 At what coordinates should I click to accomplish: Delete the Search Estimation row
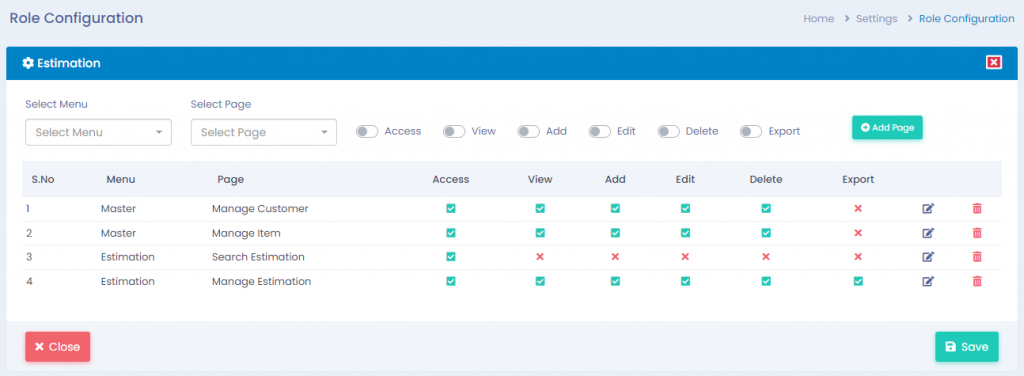[977, 257]
